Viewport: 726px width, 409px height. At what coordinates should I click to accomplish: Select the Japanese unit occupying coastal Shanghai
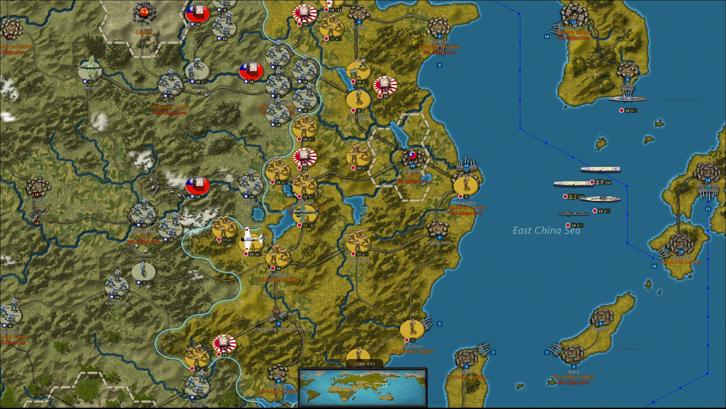tap(466, 185)
